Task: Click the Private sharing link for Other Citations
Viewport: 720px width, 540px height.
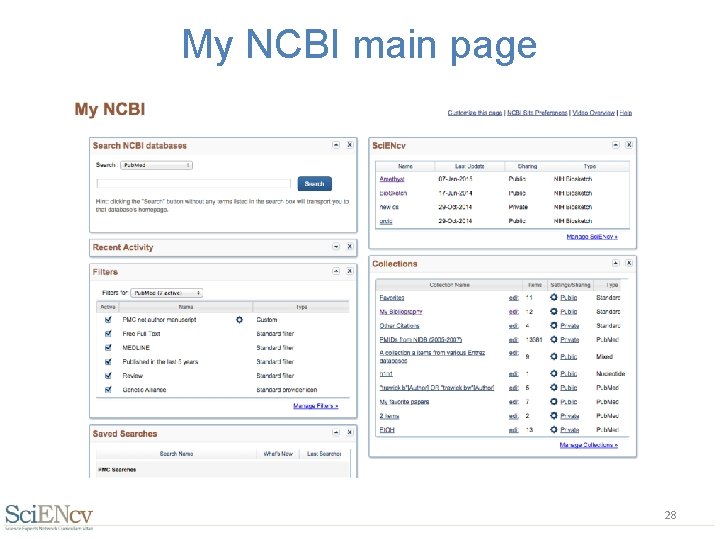Action: tap(570, 326)
